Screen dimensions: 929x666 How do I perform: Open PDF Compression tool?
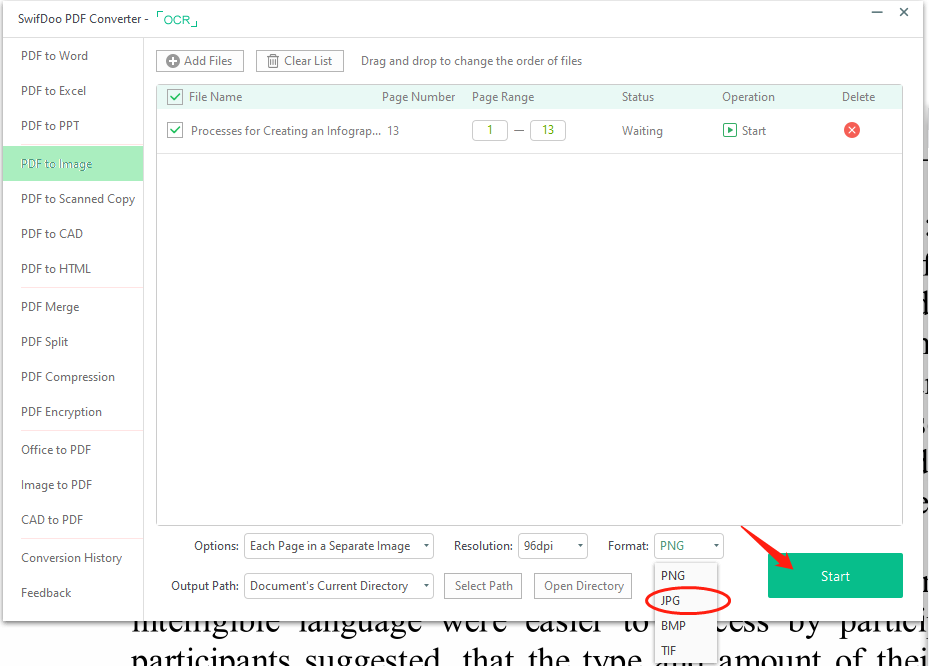click(x=68, y=377)
